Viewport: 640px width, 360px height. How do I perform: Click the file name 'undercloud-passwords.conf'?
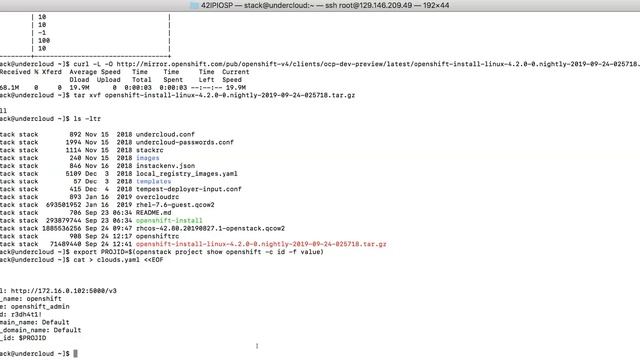pos(184,142)
